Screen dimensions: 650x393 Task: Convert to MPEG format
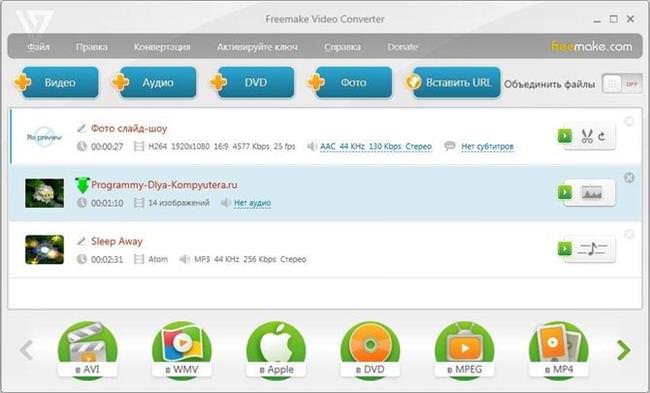point(464,350)
